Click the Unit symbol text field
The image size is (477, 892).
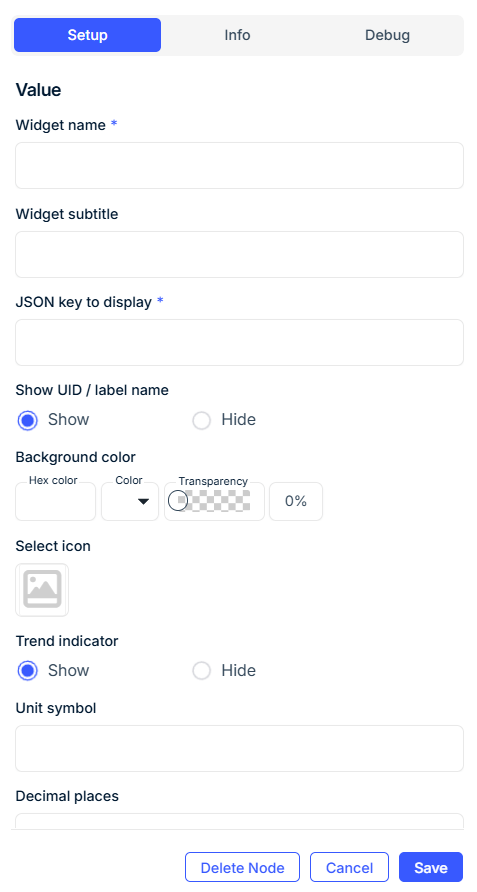(240, 749)
